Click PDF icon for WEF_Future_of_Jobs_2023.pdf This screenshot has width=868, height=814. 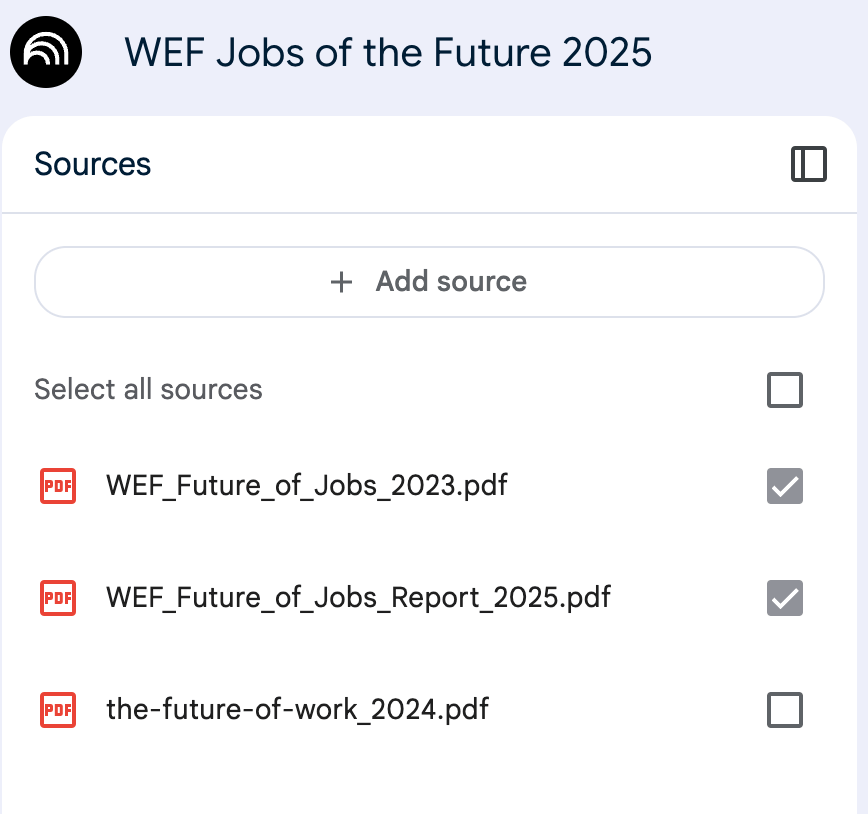pos(58,487)
